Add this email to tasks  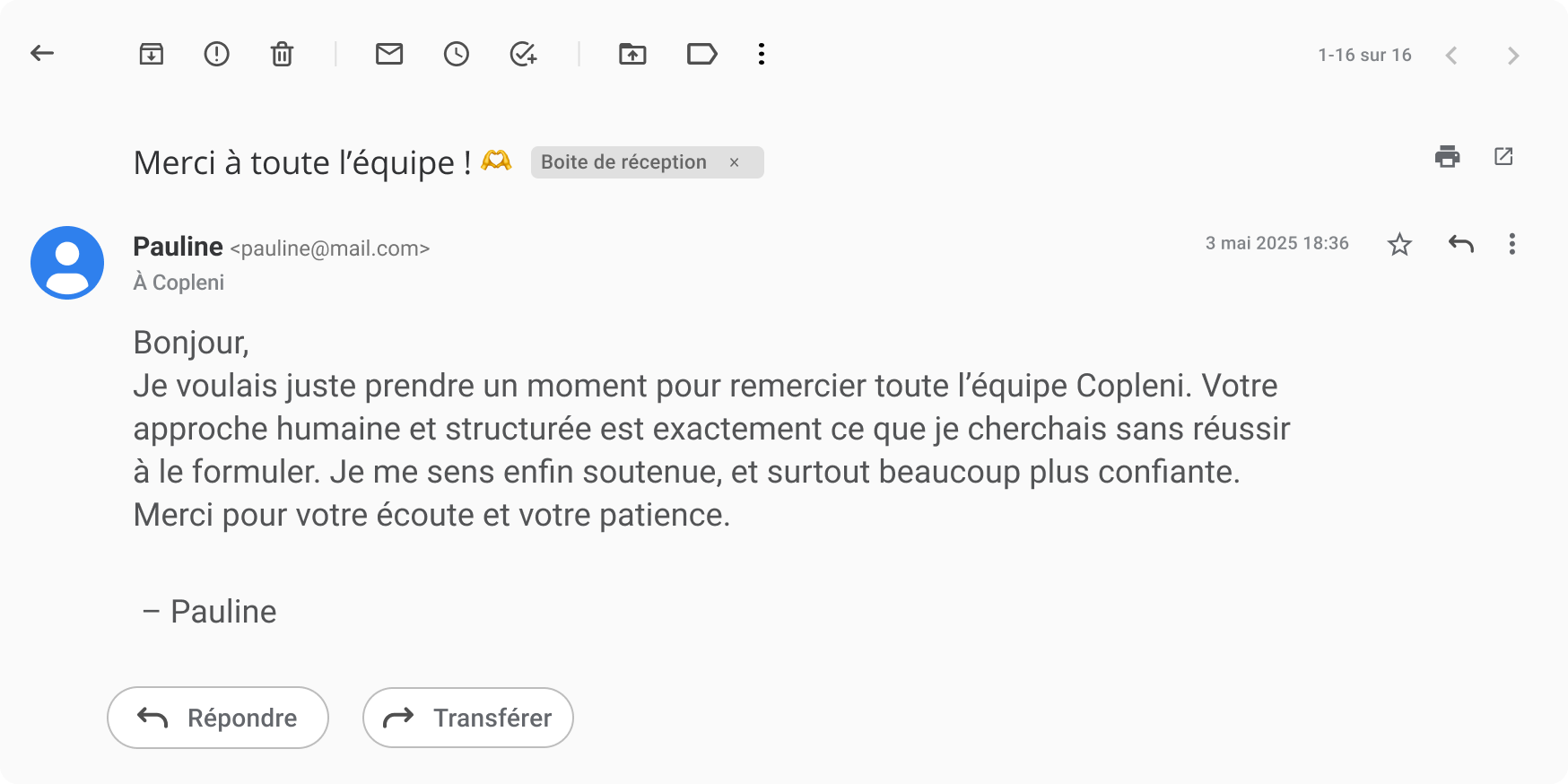tap(523, 54)
